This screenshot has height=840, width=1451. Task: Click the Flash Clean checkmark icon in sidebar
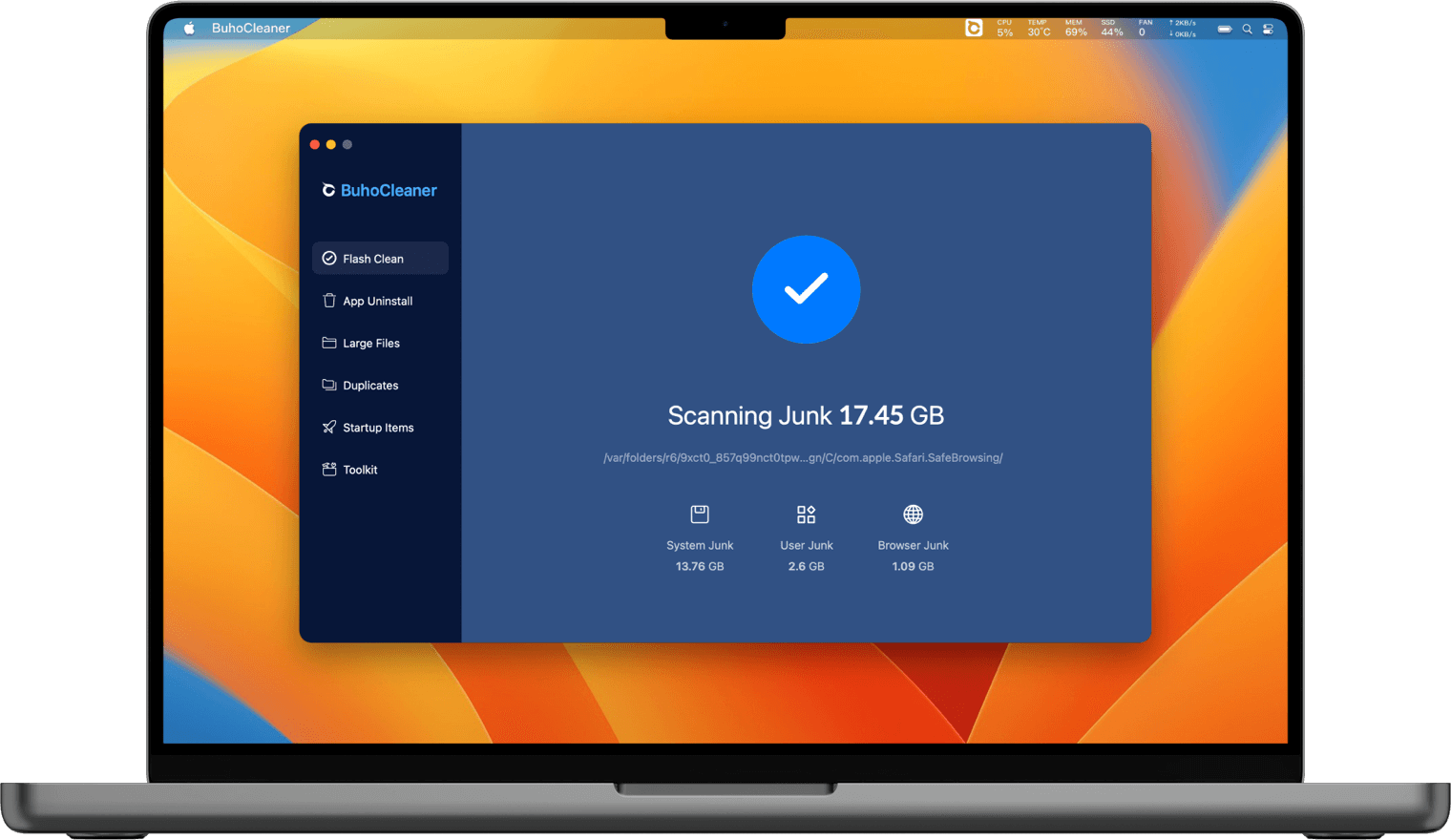click(x=329, y=259)
